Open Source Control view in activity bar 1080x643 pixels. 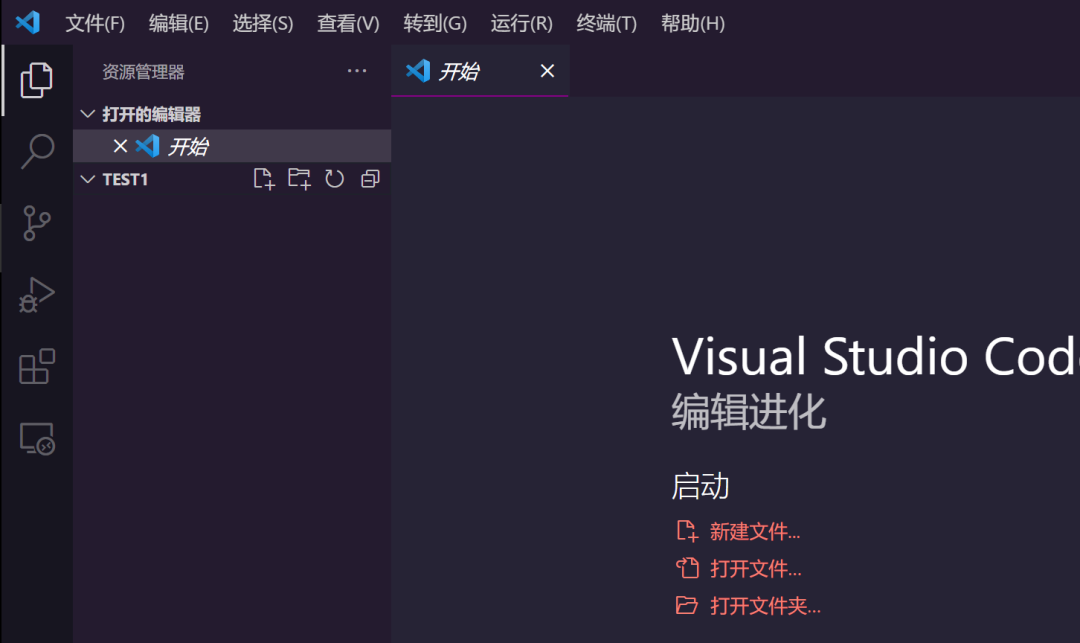click(37, 224)
